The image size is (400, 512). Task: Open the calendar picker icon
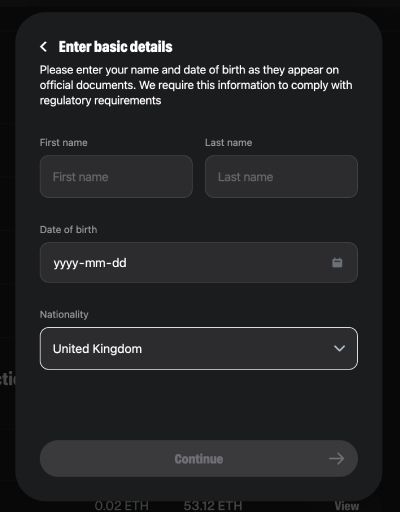(x=337, y=262)
